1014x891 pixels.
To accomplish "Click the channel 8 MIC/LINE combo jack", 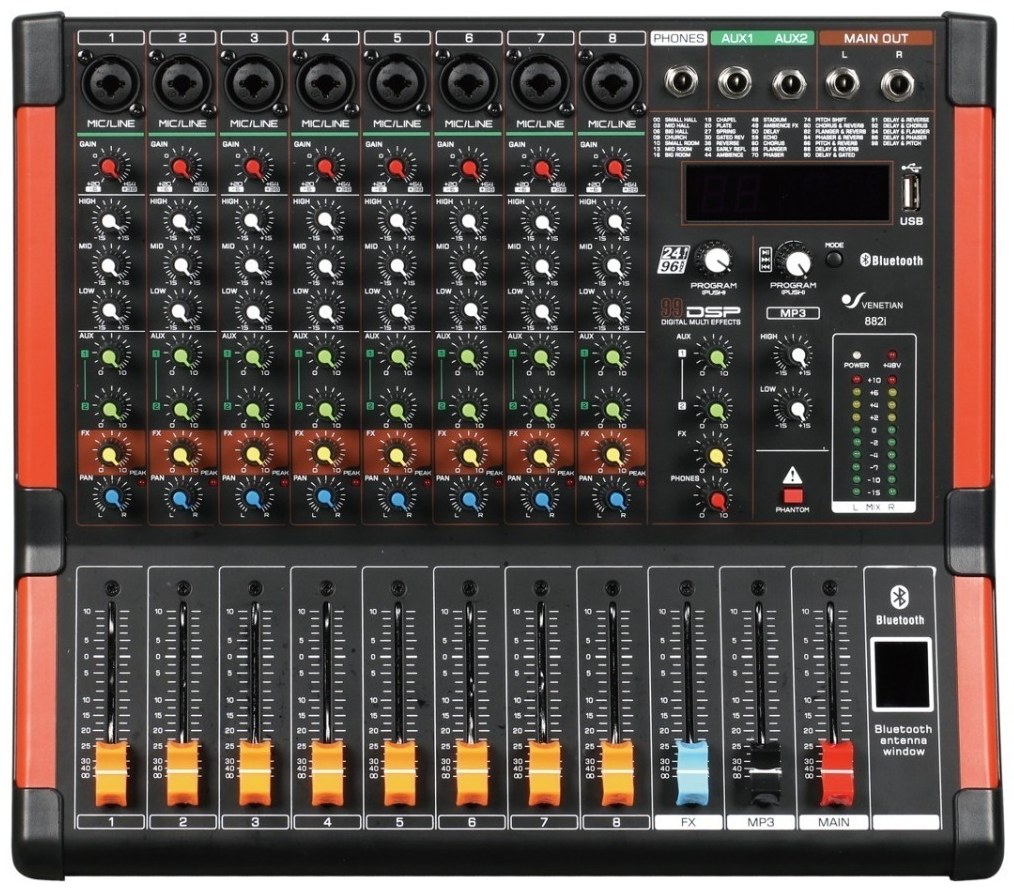I will [x=612, y=83].
